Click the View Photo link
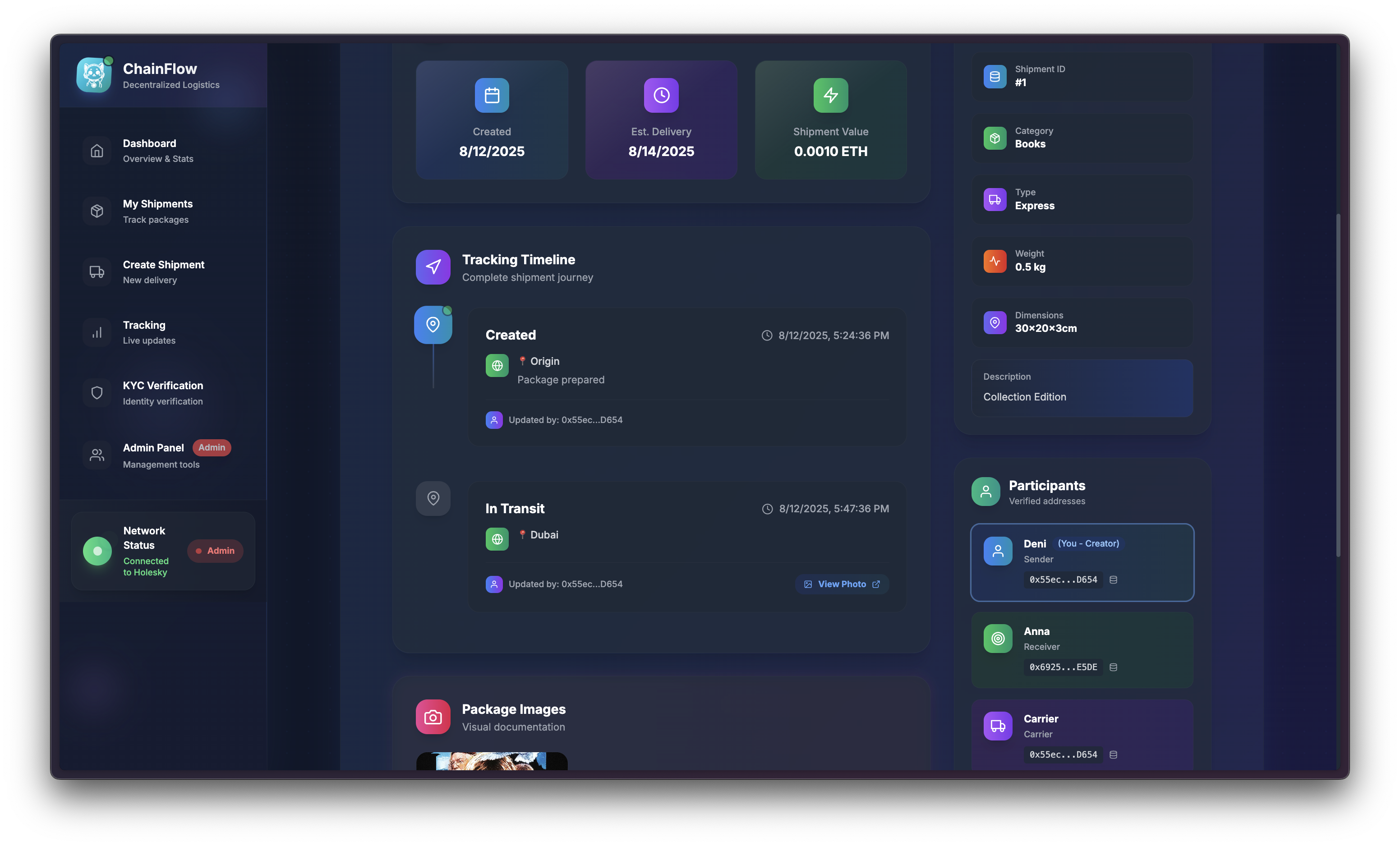 (x=842, y=584)
